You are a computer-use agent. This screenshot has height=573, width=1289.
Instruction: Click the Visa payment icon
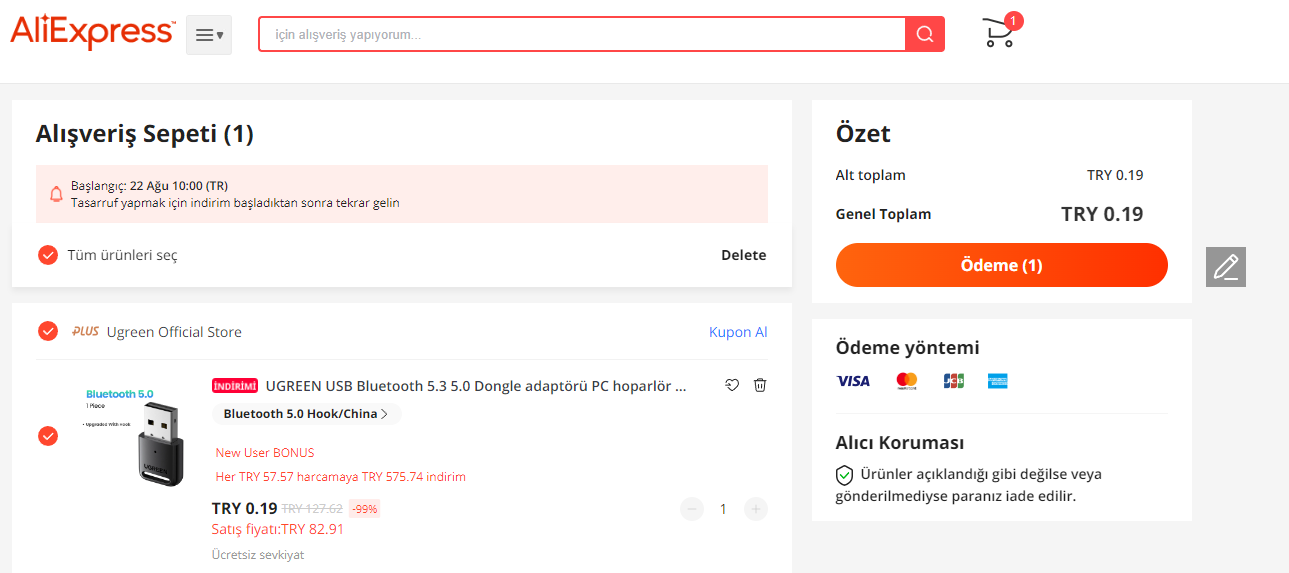click(x=853, y=381)
